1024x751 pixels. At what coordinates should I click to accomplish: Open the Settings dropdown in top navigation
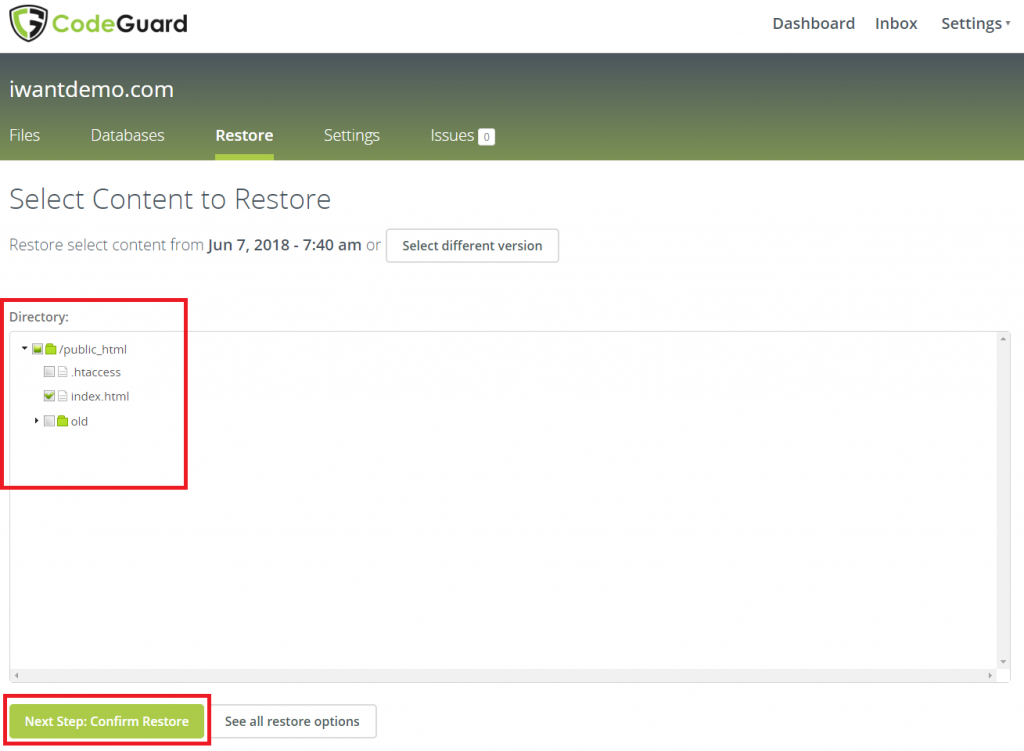976,24
